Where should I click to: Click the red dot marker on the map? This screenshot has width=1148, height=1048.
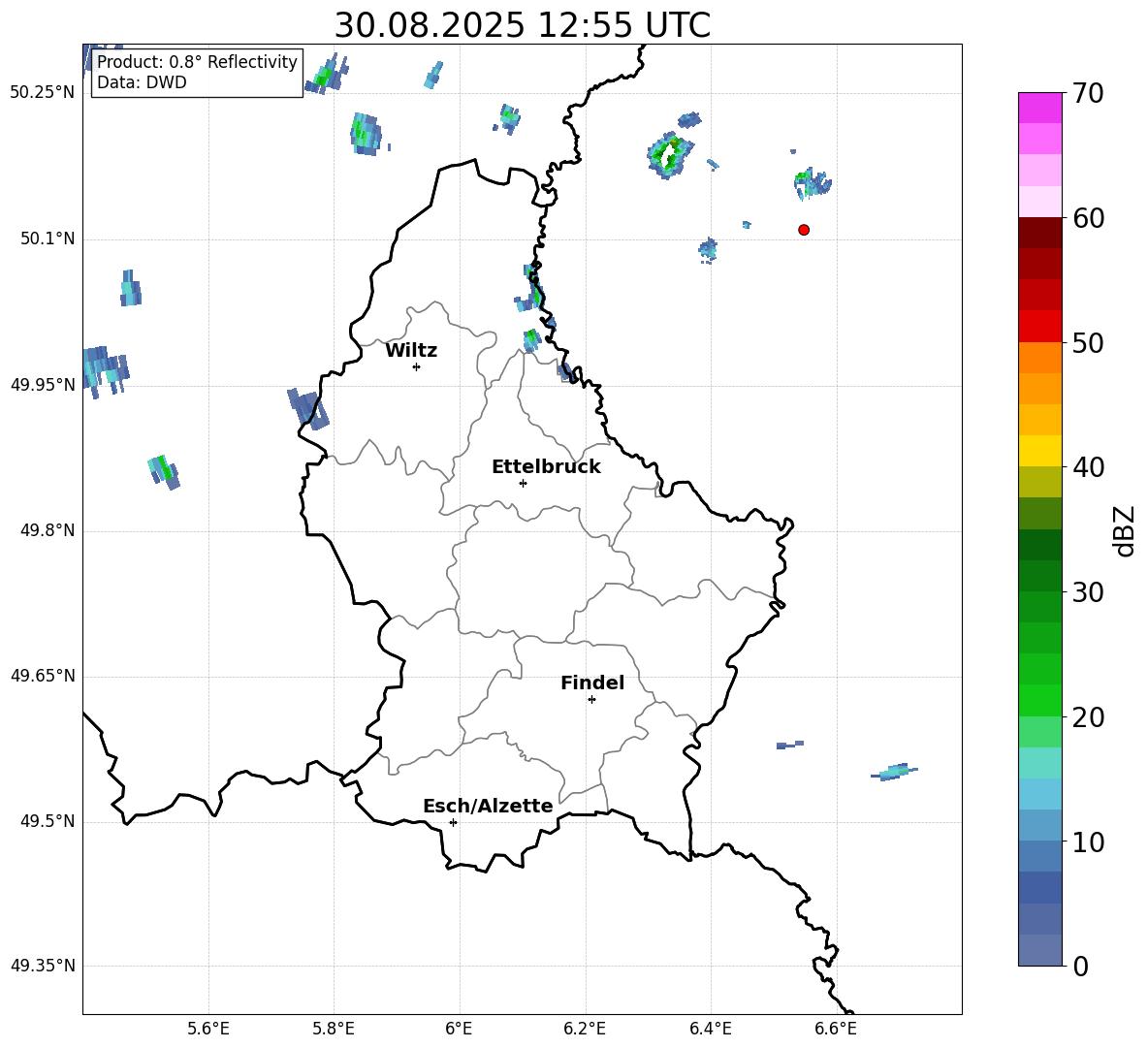(x=804, y=230)
